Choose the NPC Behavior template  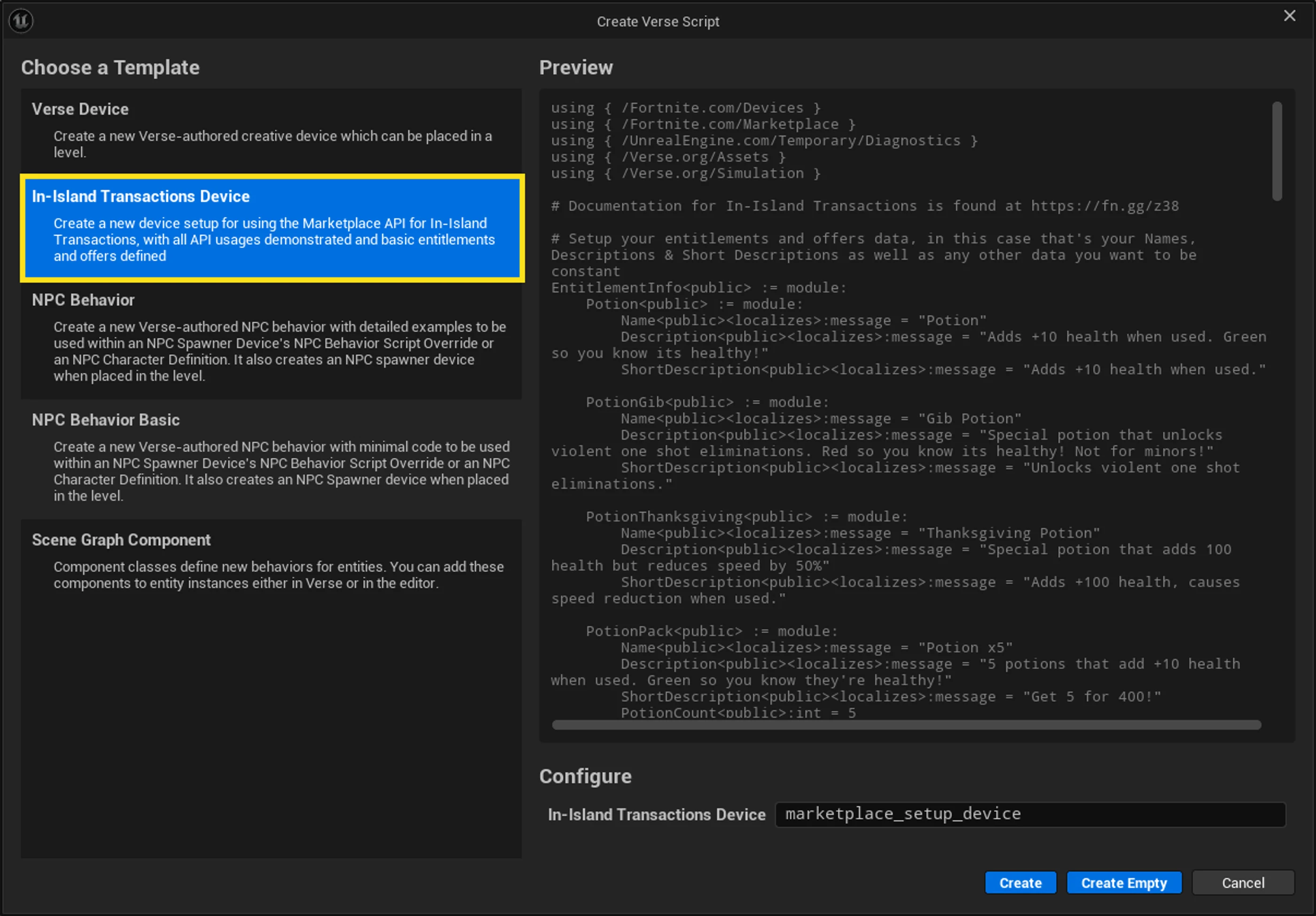pyautogui.click(x=271, y=339)
